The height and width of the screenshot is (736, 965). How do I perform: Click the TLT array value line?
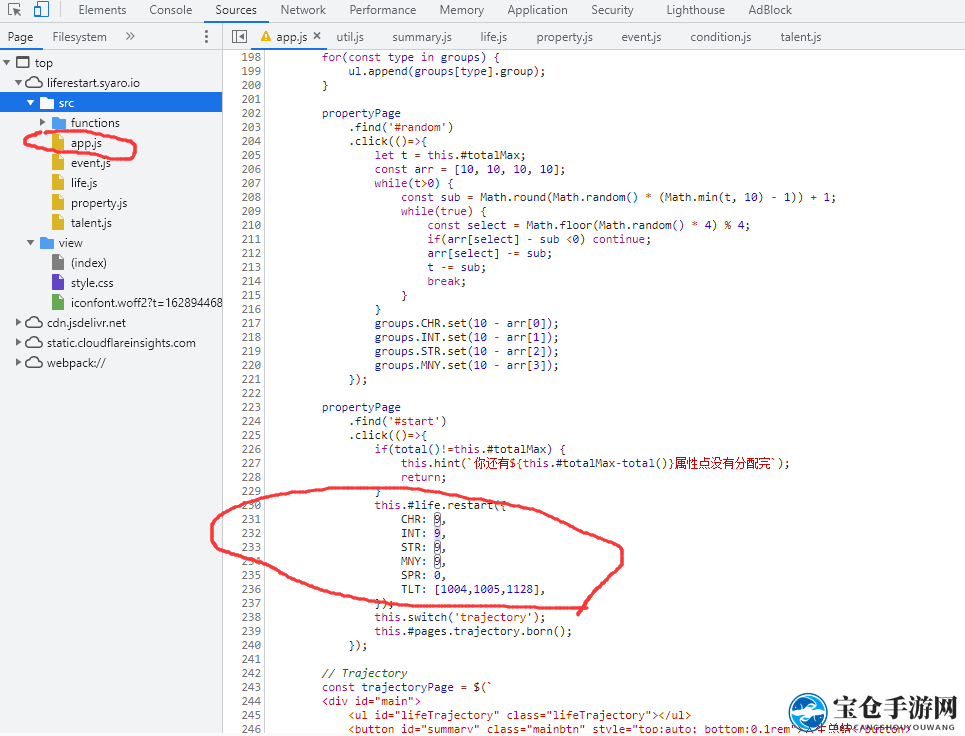(x=473, y=590)
